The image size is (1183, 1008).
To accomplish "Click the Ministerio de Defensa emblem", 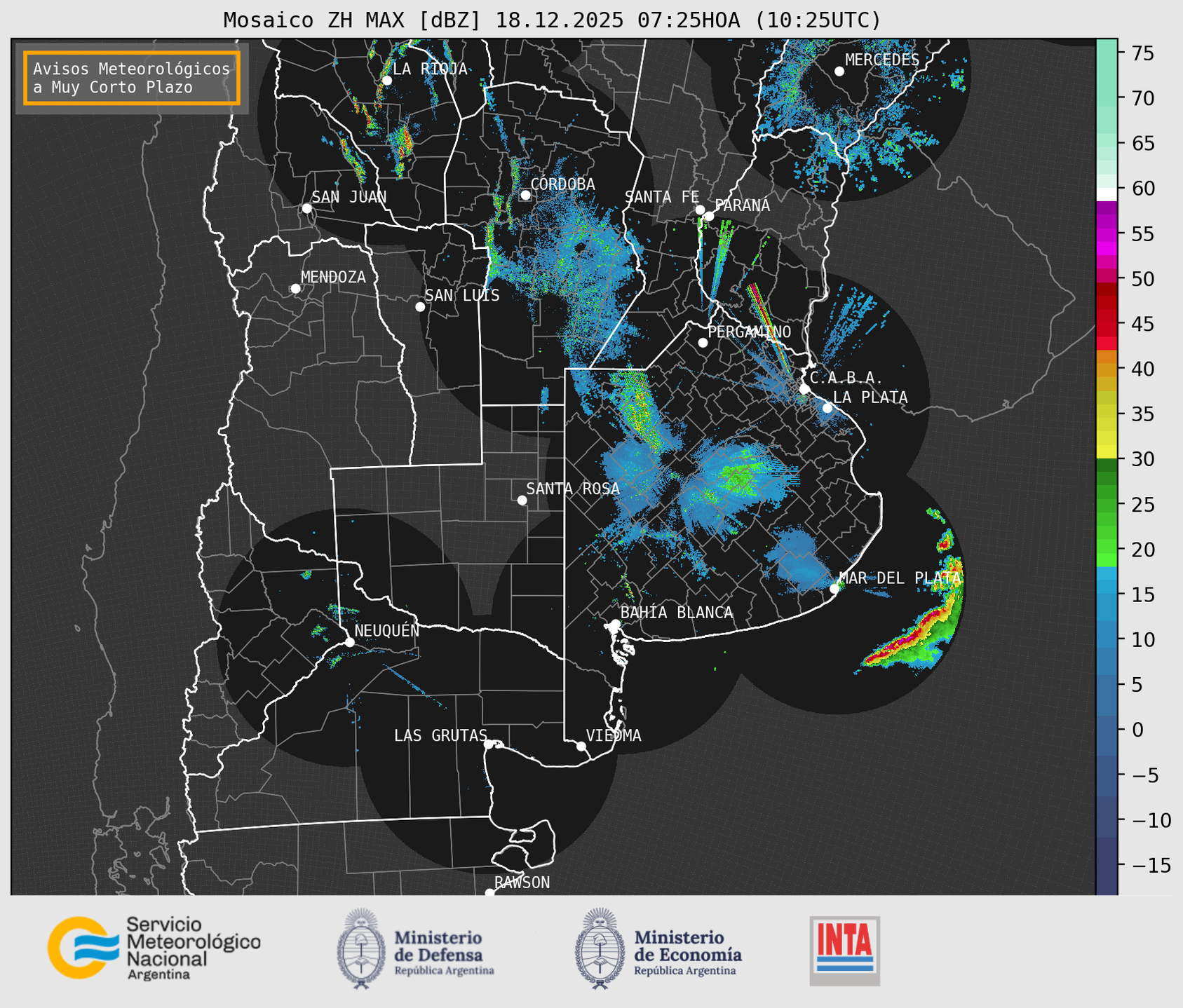I will tap(361, 948).
